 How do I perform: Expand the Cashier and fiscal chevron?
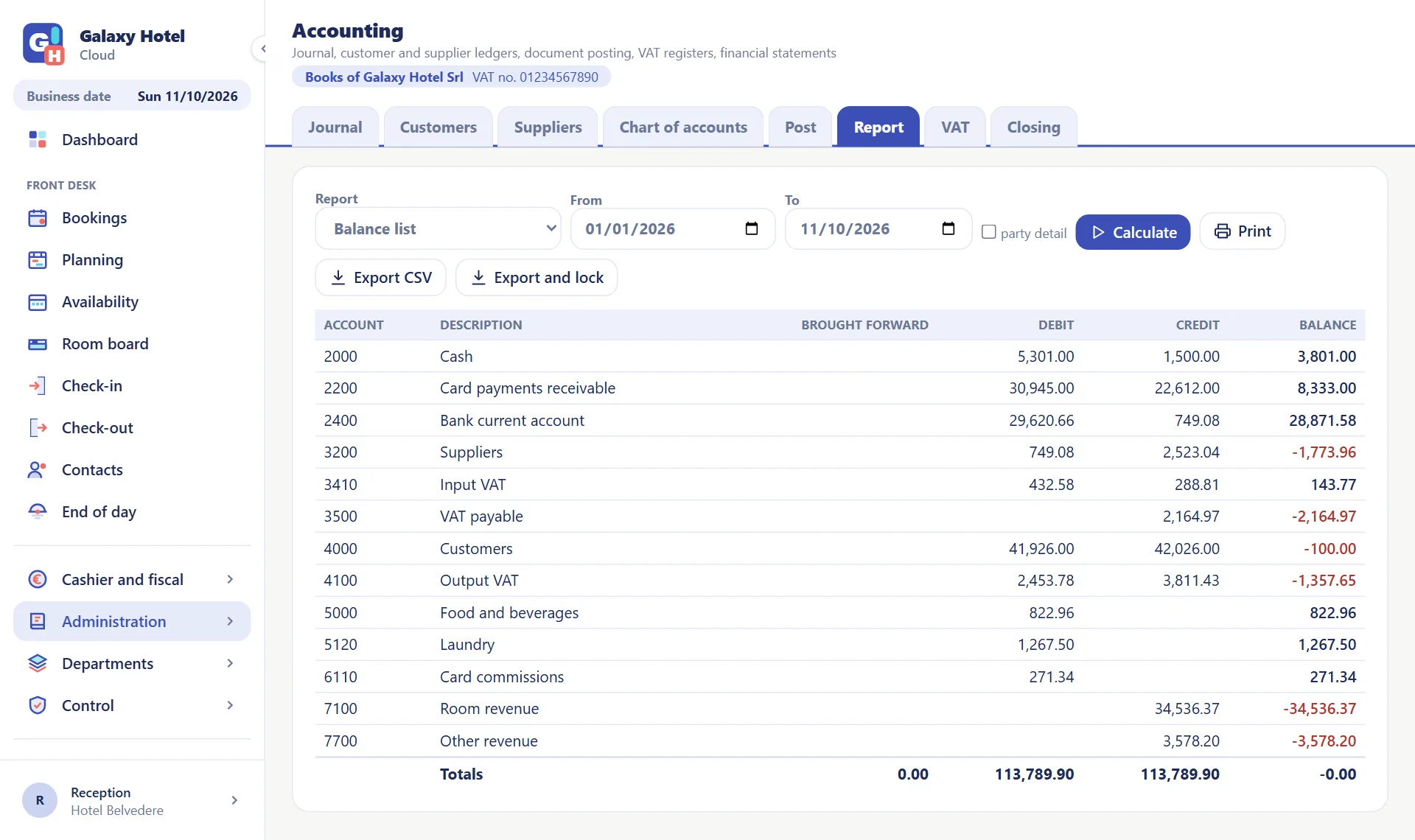(230, 579)
